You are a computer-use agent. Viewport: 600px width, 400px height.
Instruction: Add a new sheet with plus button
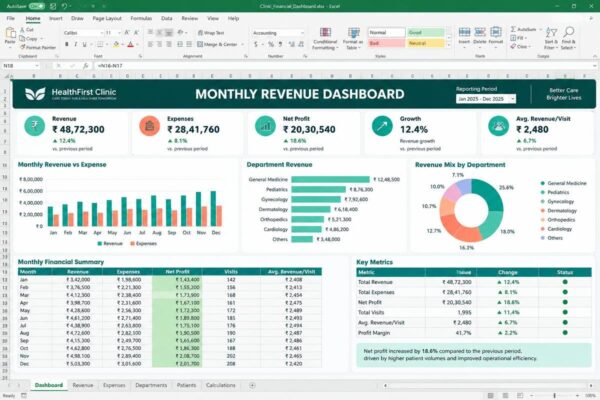tap(252, 385)
